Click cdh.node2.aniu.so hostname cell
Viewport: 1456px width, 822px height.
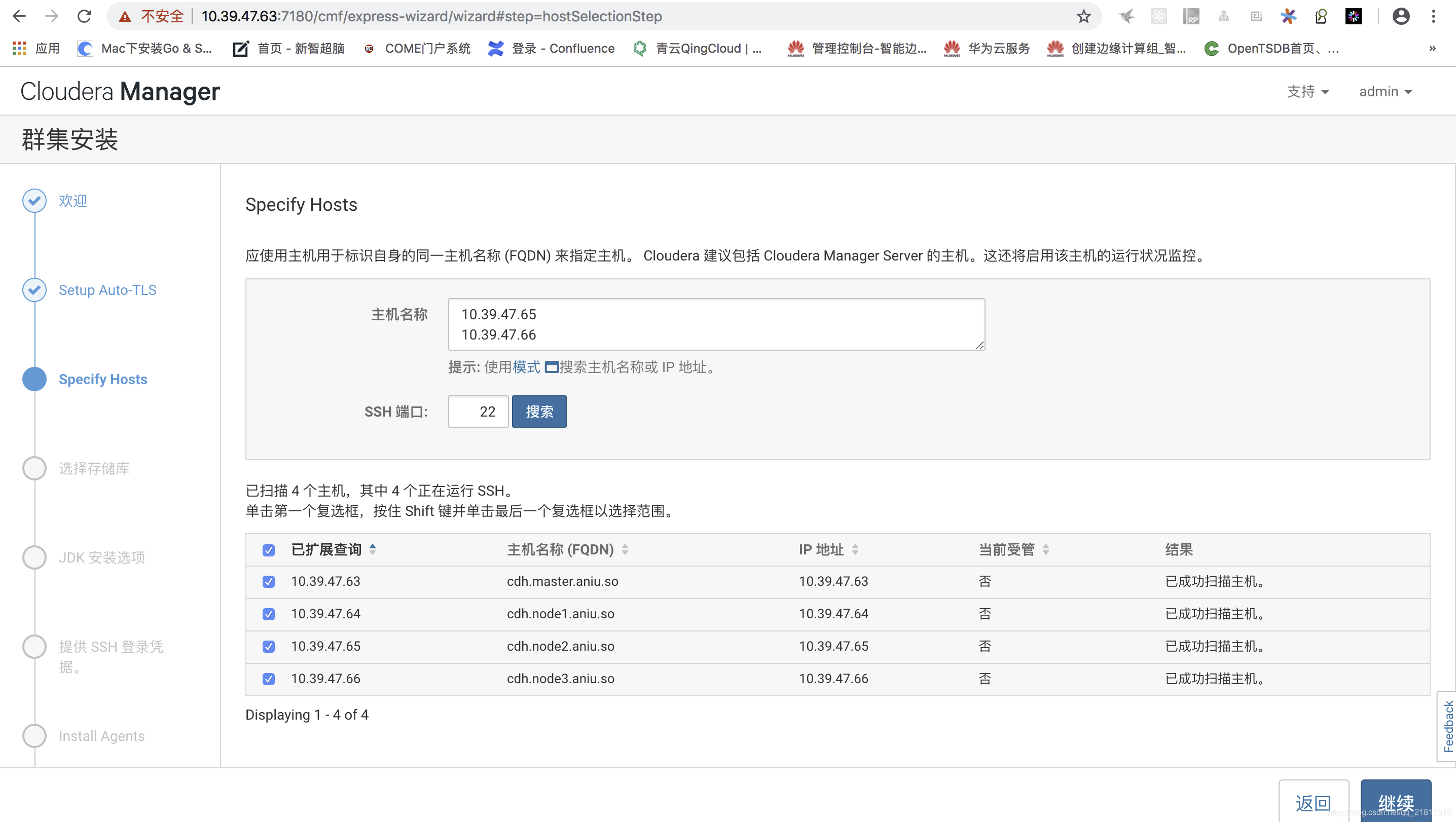560,646
